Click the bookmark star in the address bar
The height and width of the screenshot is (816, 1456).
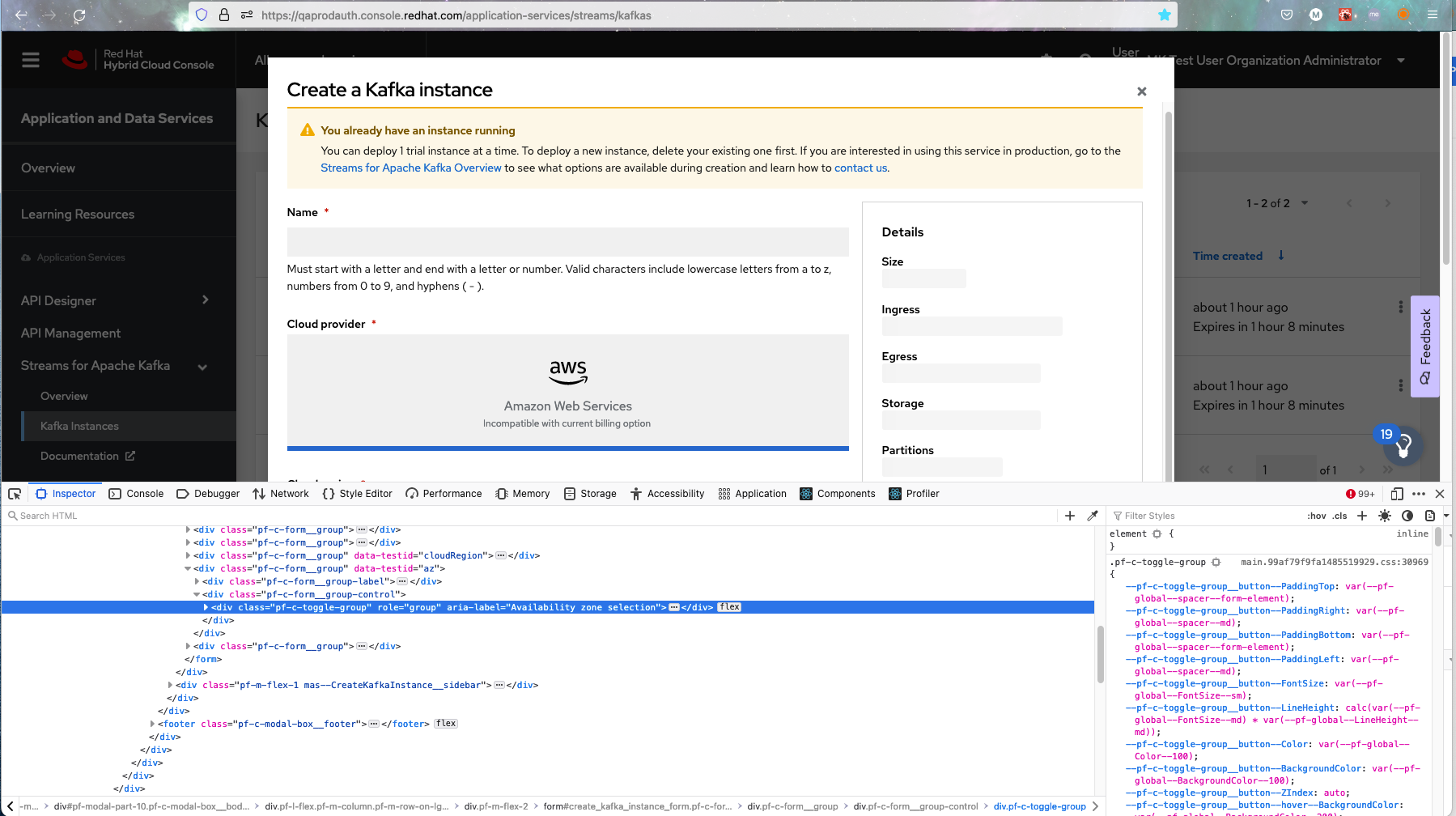coord(1165,15)
